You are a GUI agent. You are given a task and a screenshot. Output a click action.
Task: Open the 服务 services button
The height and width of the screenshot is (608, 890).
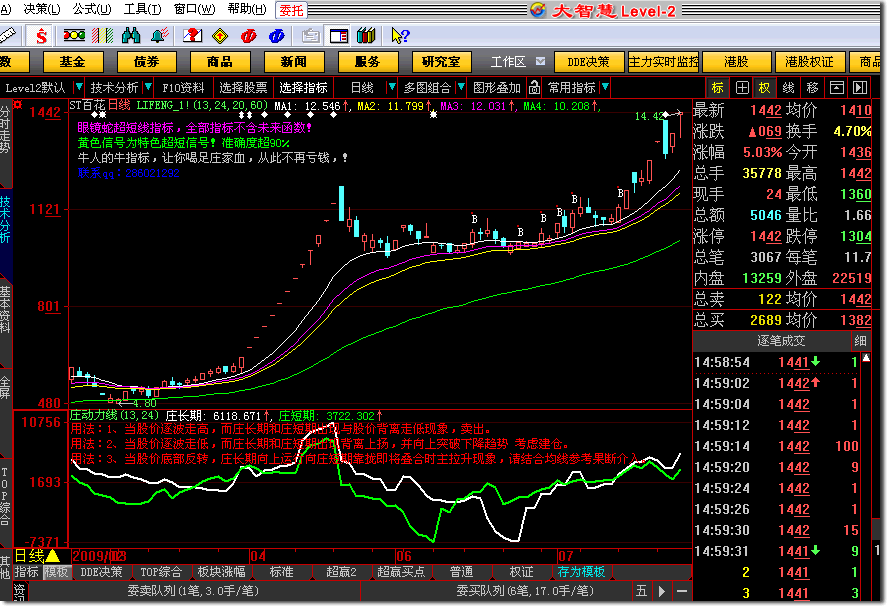click(x=368, y=61)
